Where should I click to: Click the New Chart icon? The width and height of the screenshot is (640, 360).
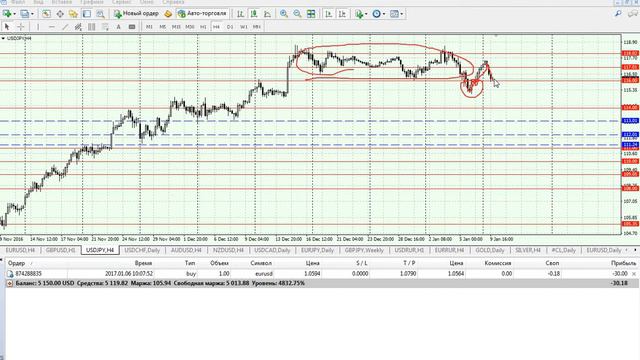point(7,14)
